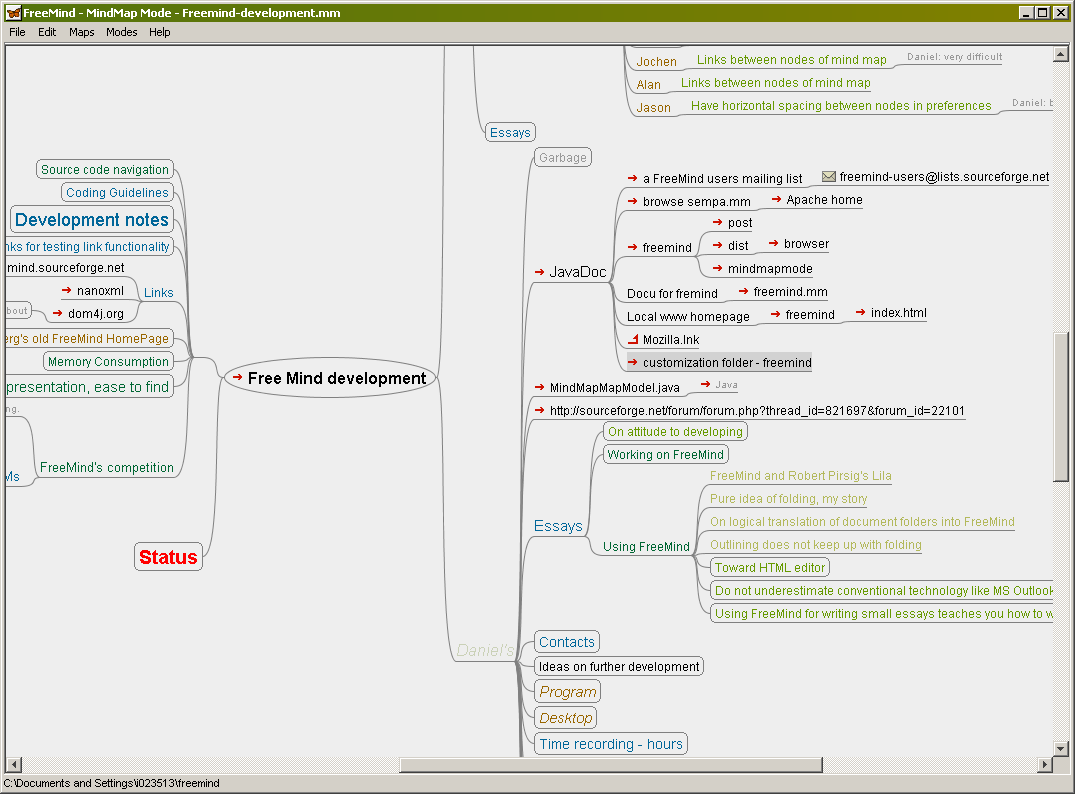This screenshot has height=794, width=1075.
Task: Click the horizontal scrollbar right arrow
Action: pos(1045,765)
